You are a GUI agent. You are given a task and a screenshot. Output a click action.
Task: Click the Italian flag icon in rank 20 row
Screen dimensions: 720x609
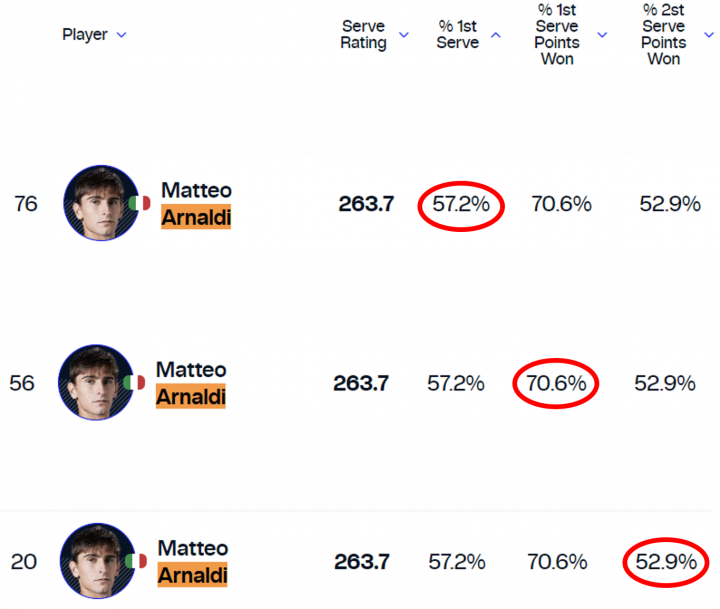(136, 561)
